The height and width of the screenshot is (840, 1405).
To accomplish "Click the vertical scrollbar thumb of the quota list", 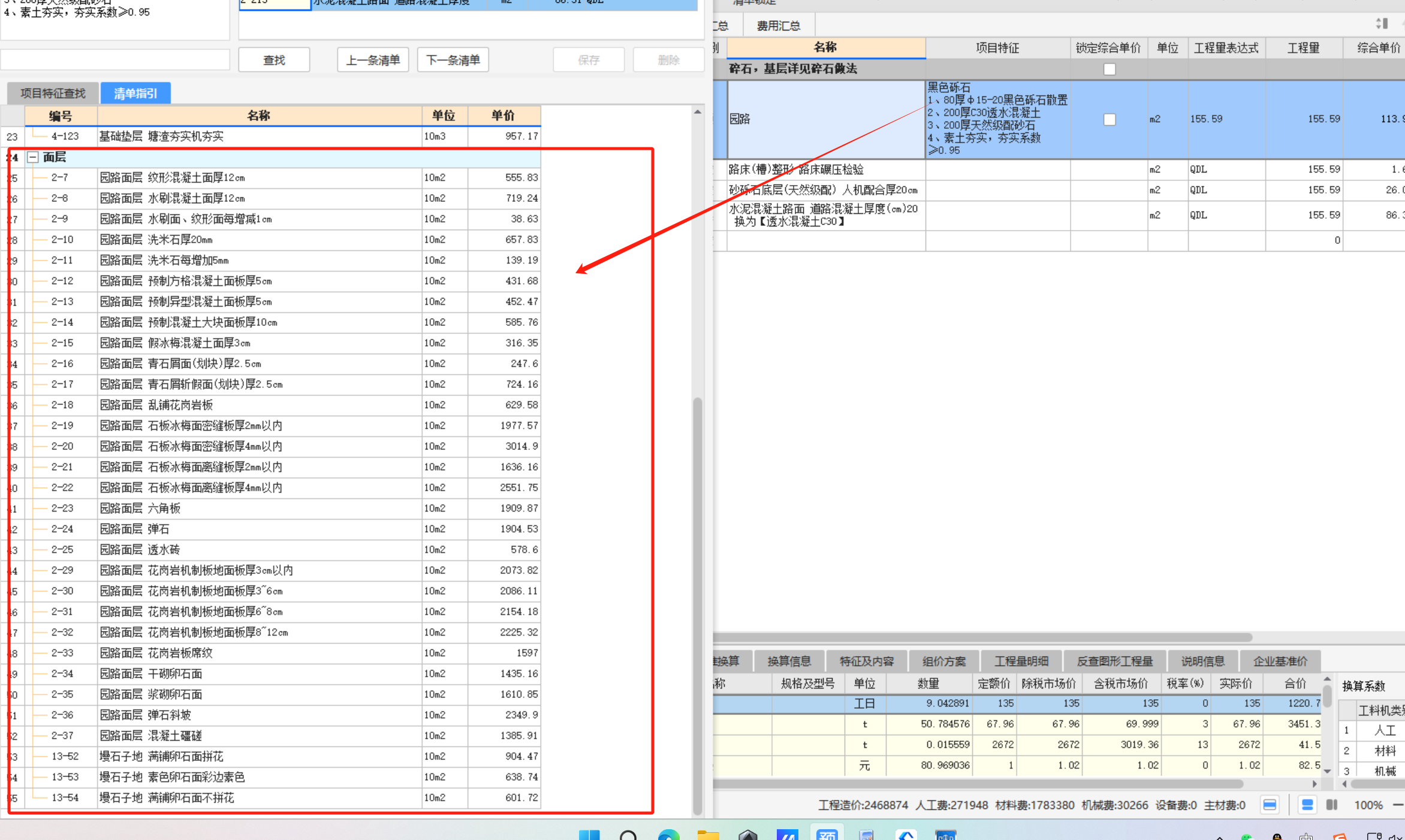I will [698, 605].
